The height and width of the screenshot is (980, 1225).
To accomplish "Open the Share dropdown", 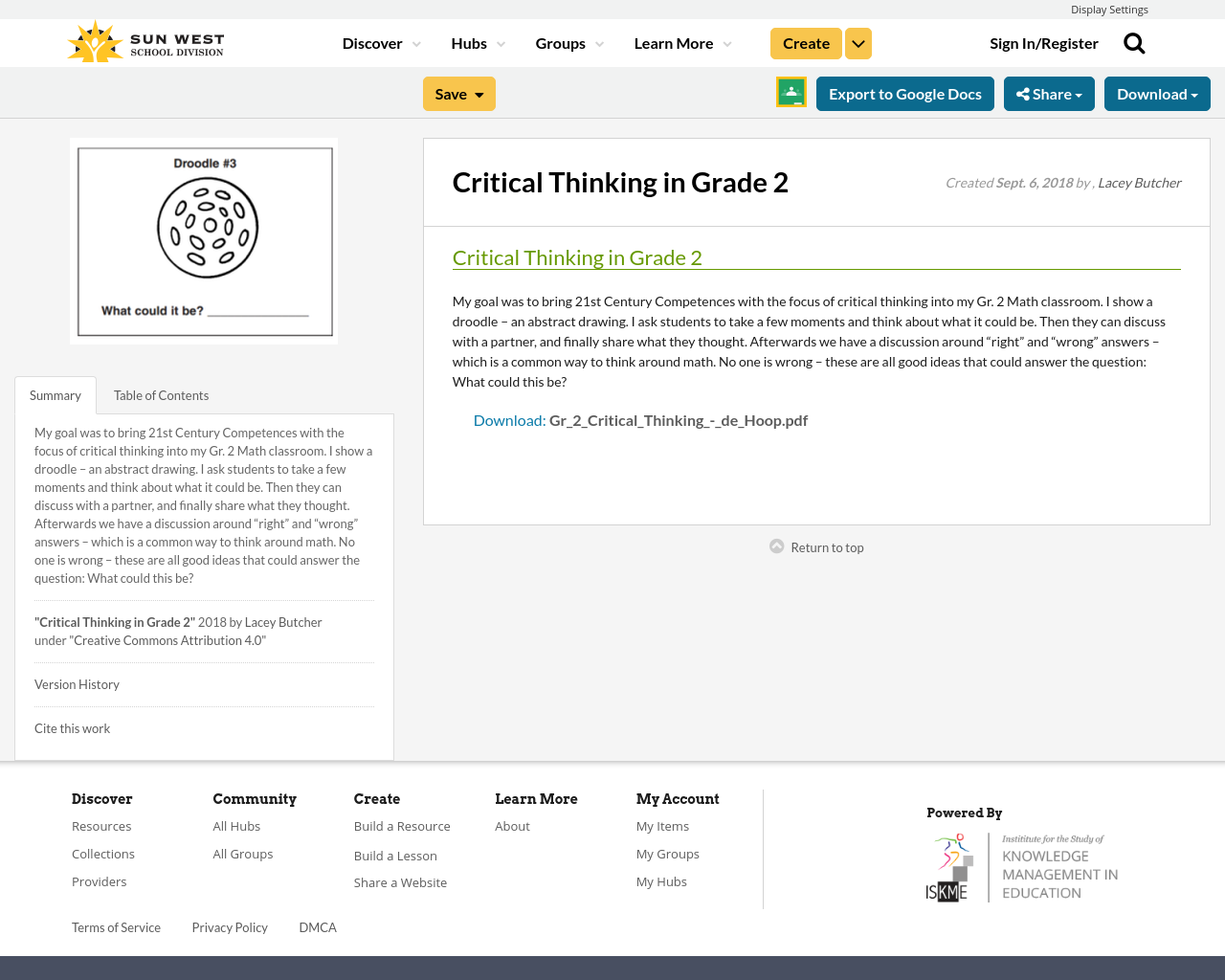I will (1049, 92).
